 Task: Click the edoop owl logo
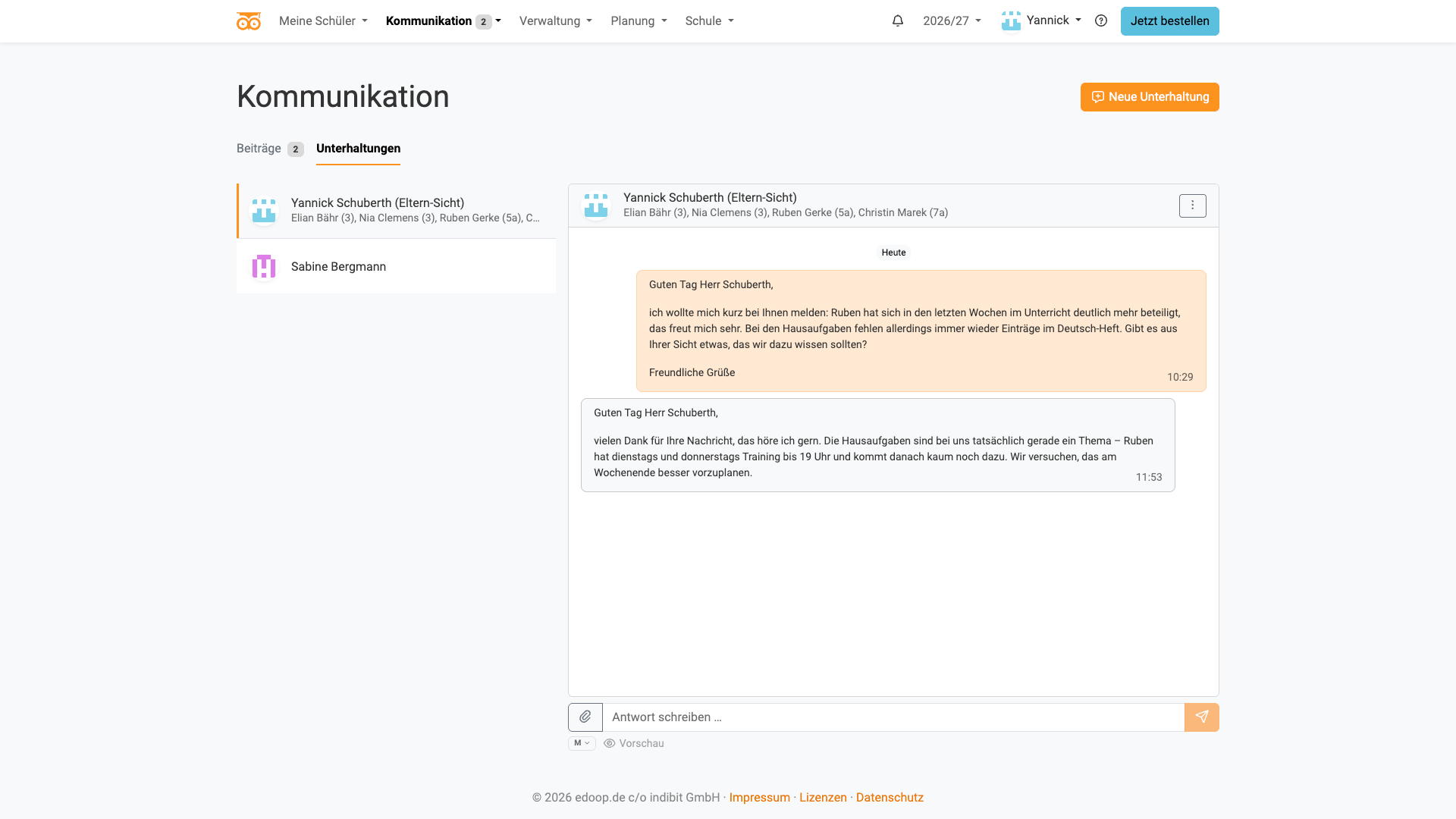click(x=248, y=21)
